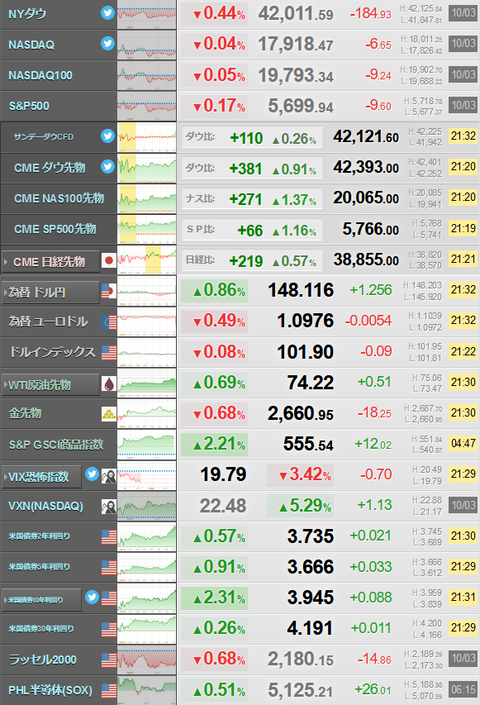
Task: Expand the 米国債券10年利回り row button
Action: (x=42, y=599)
